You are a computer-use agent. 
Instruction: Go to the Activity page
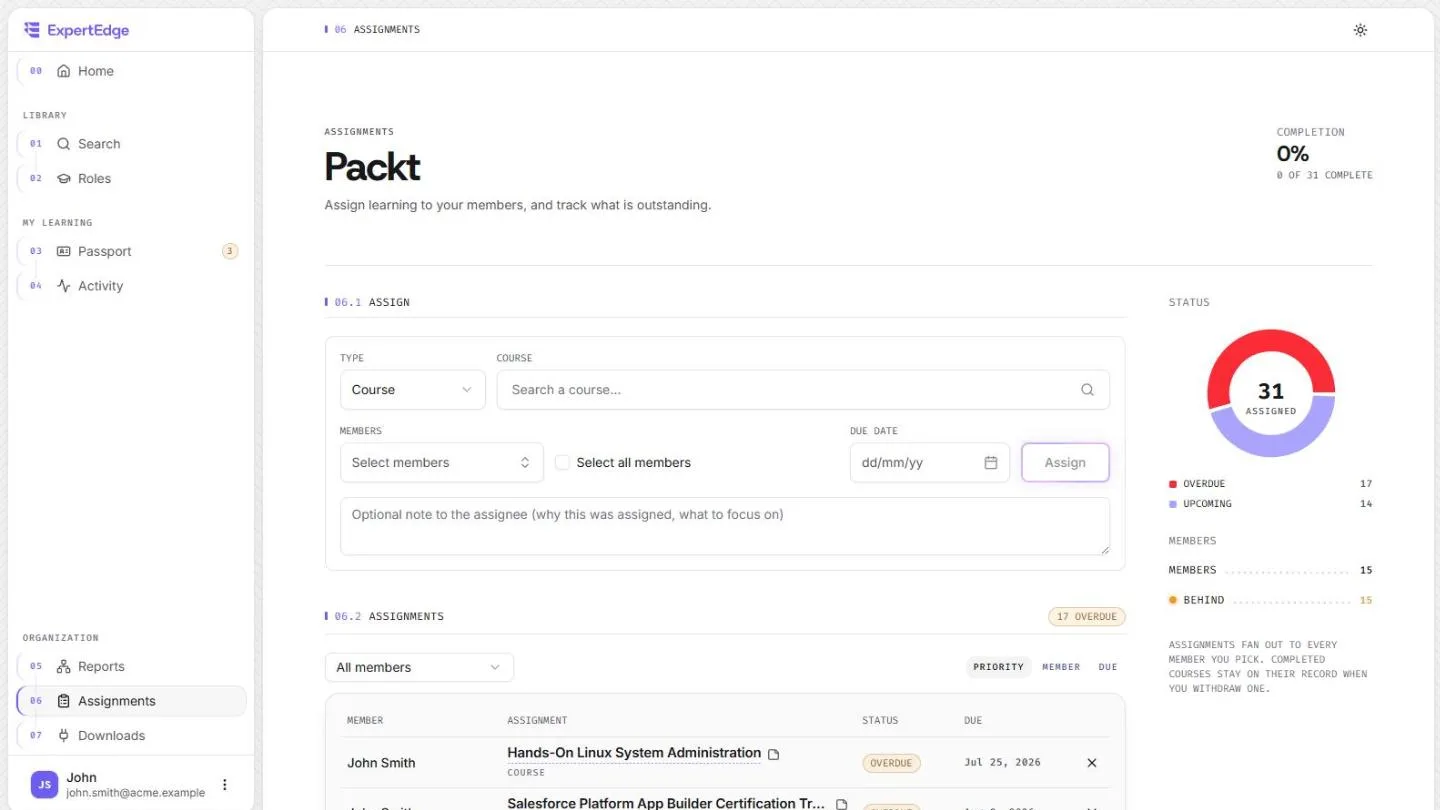point(131,286)
